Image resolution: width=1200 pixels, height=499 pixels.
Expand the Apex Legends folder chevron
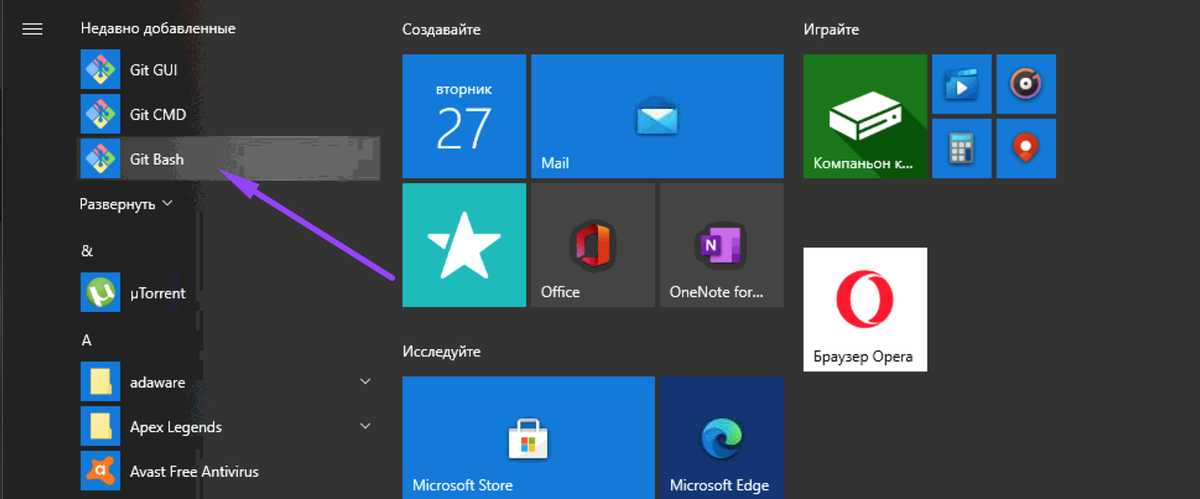(x=365, y=427)
